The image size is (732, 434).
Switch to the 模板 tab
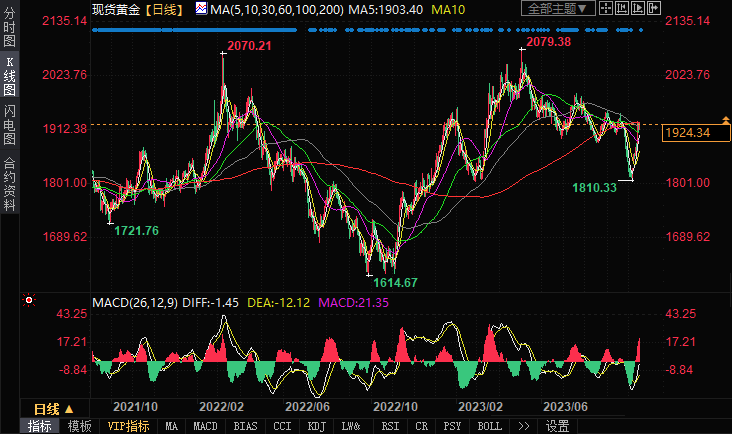[80, 426]
